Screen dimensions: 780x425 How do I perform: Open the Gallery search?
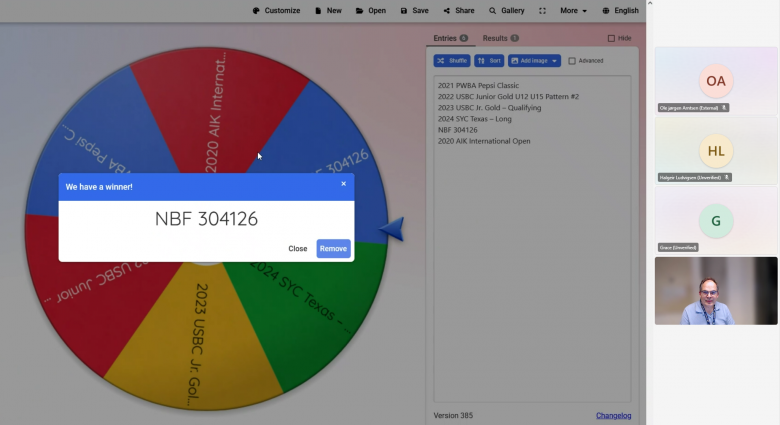tap(505, 10)
